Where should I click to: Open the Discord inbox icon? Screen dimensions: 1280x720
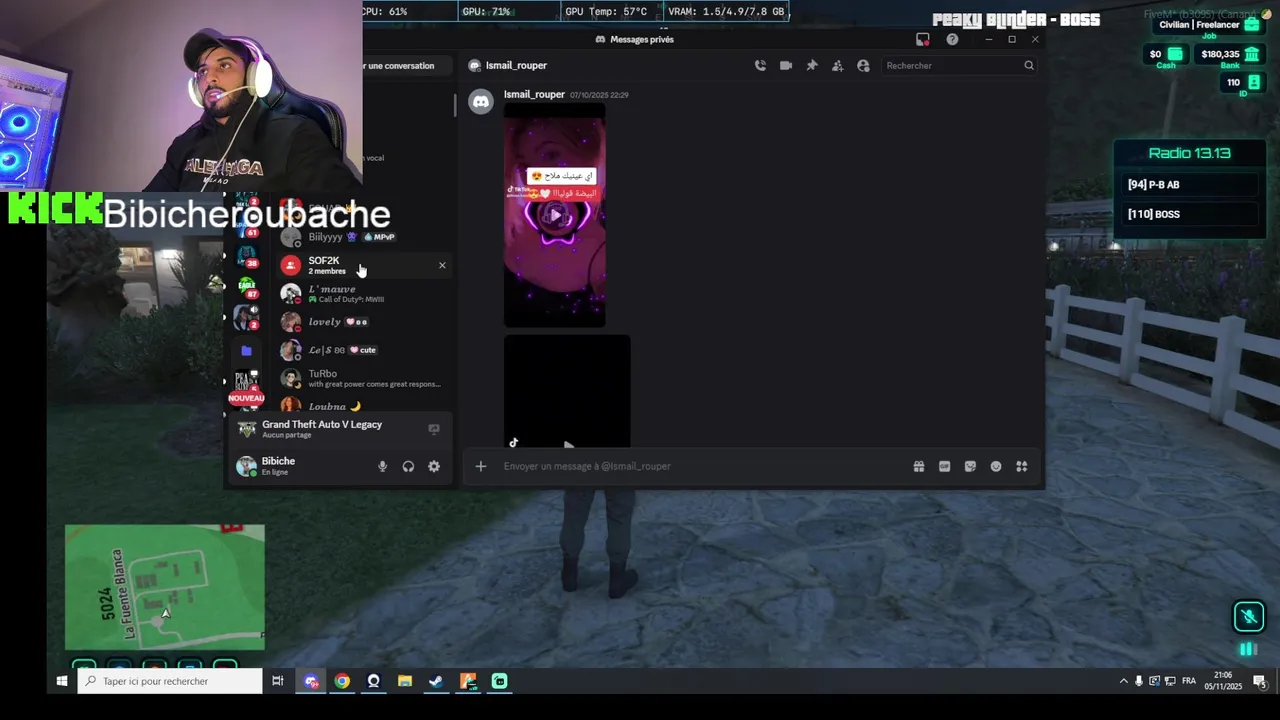click(x=923, y=39)
